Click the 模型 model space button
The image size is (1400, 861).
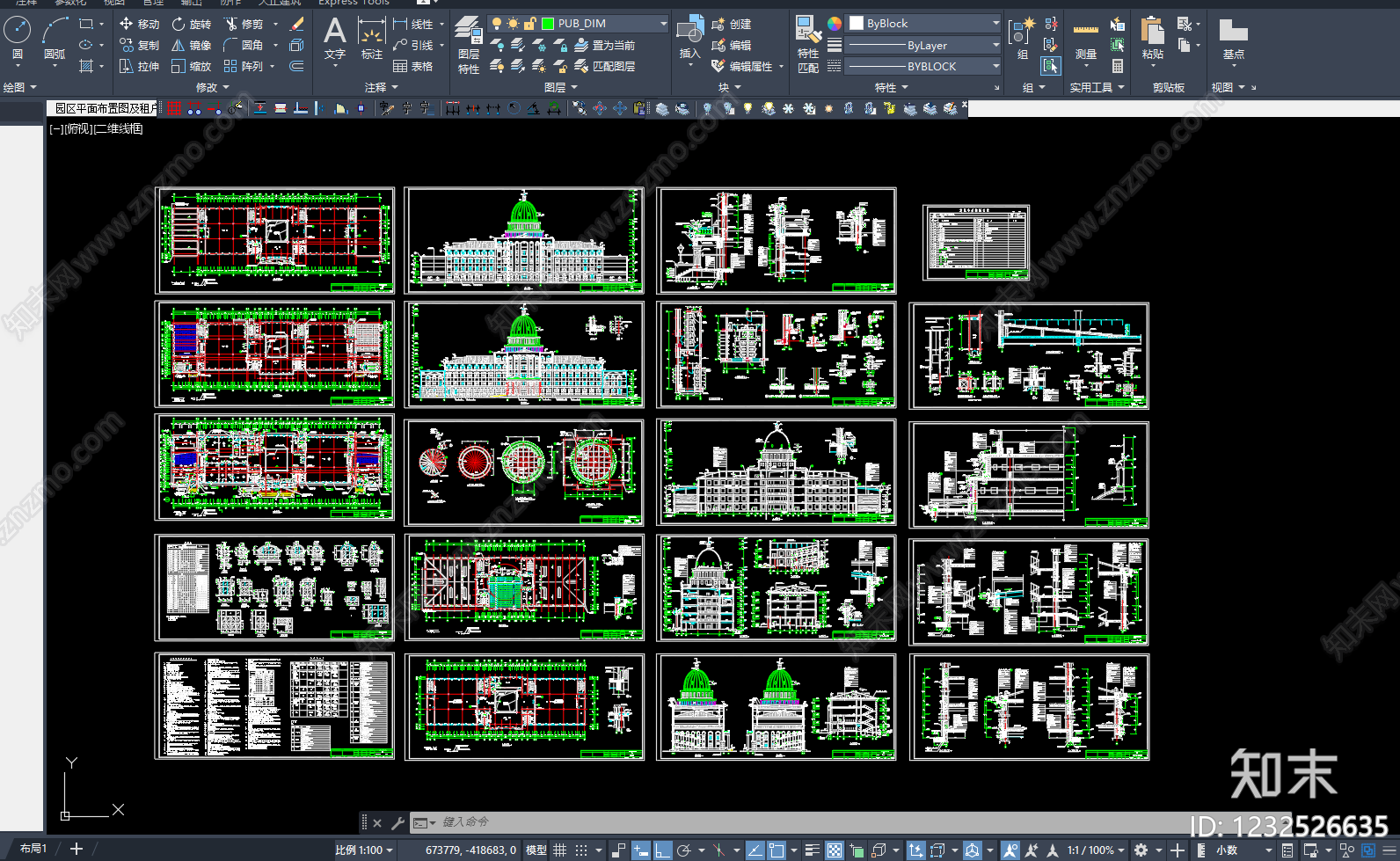(536, 850)
